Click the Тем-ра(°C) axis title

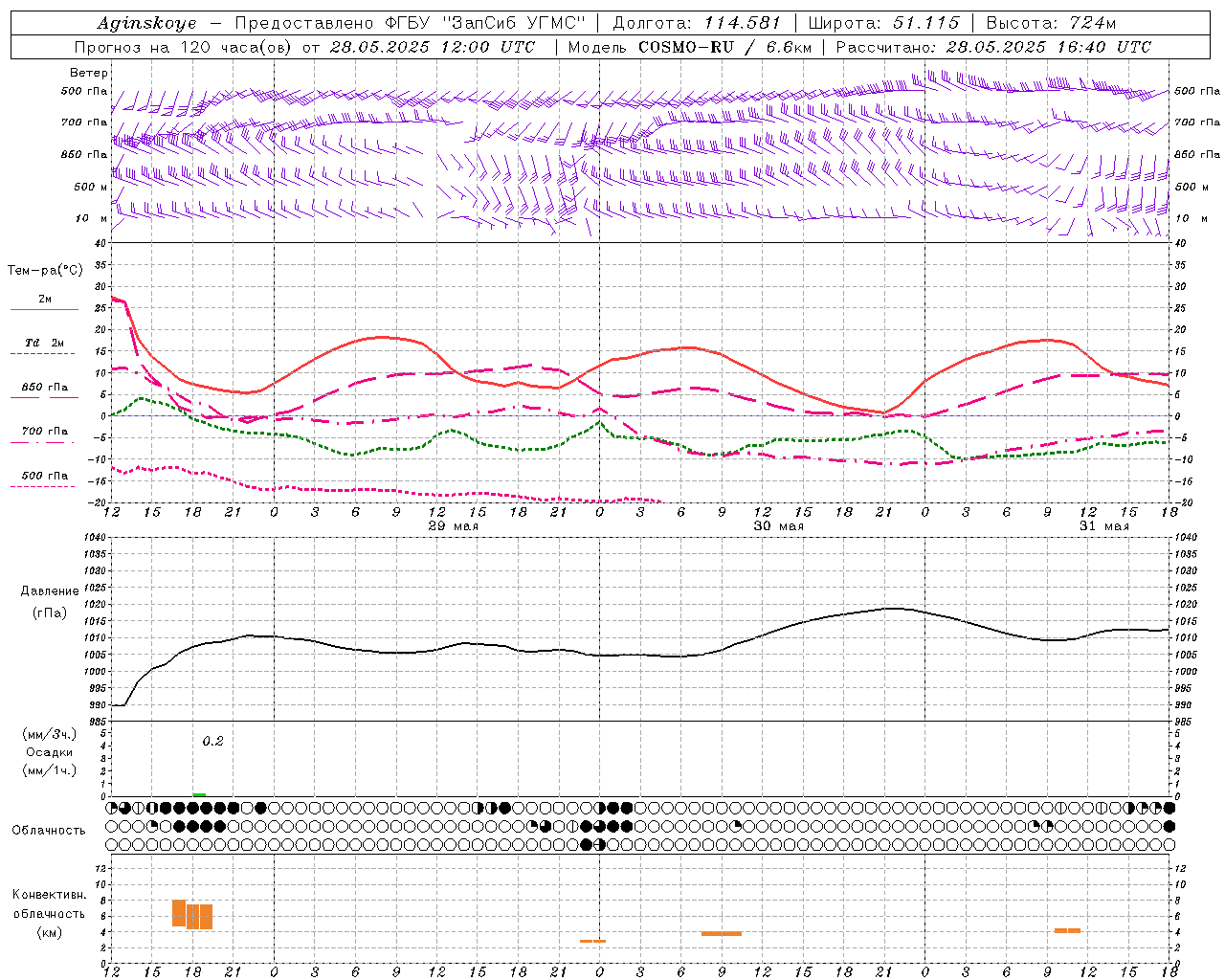click(45, 271)
